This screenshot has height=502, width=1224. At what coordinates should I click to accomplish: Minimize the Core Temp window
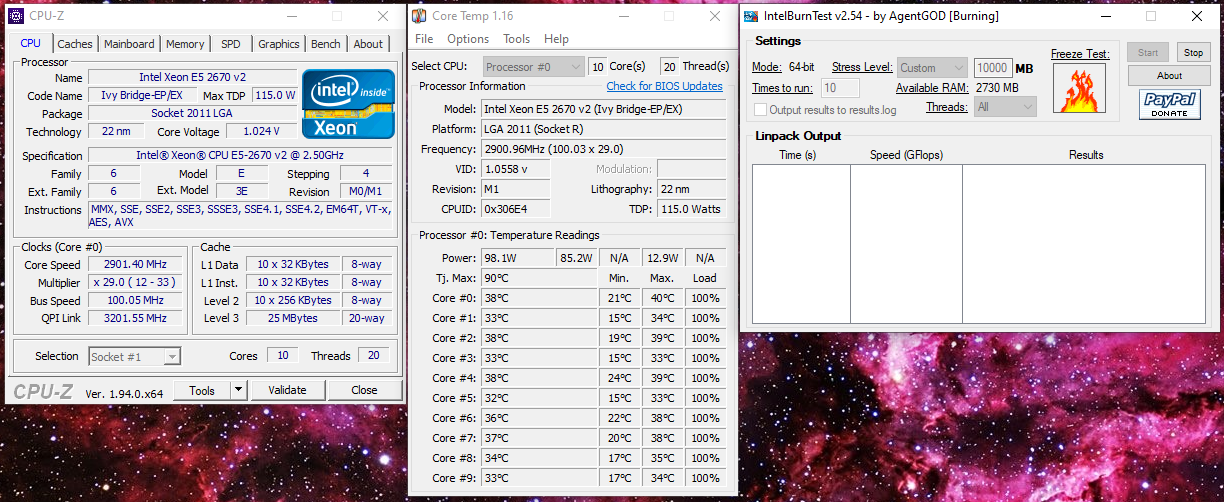pos(625,16)
